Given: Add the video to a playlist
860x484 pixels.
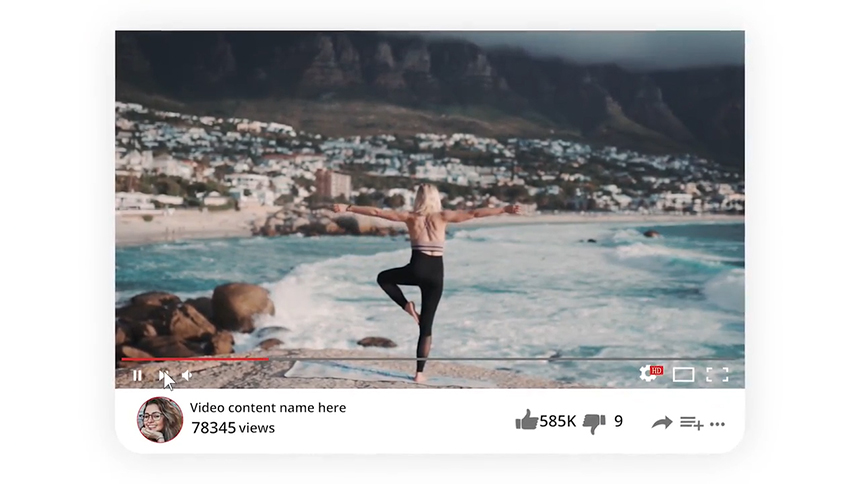Looking at the screenshot, I should pyautogui.click(x=692, y=423).
